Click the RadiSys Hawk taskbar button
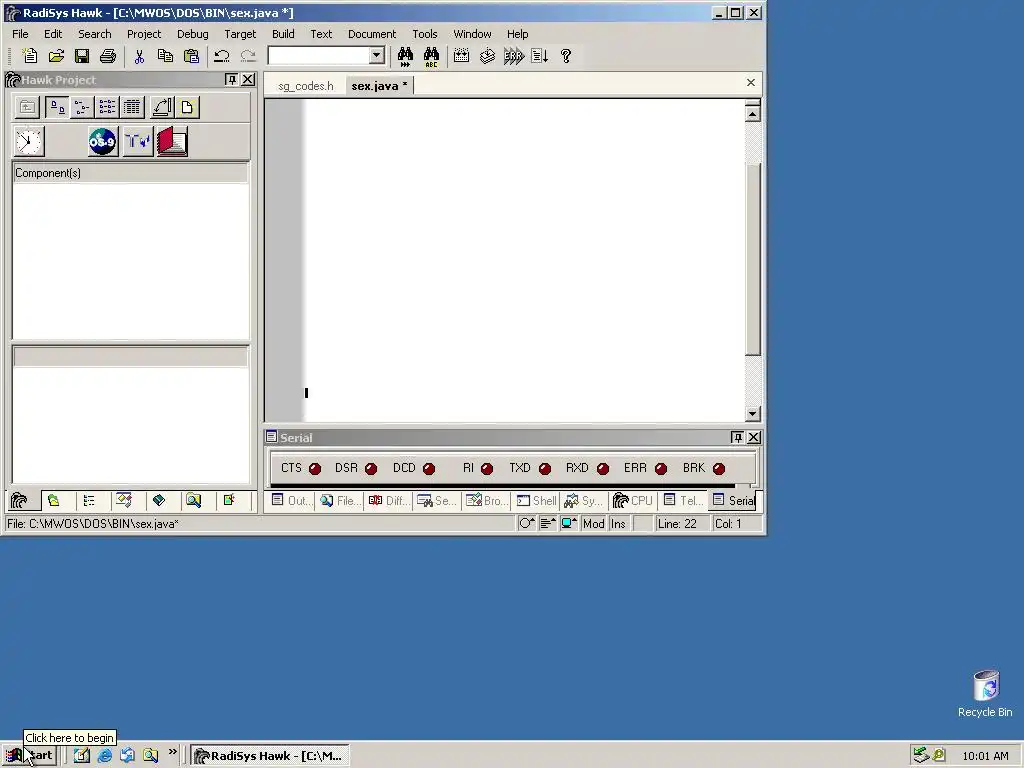 [x=270, y=756]
